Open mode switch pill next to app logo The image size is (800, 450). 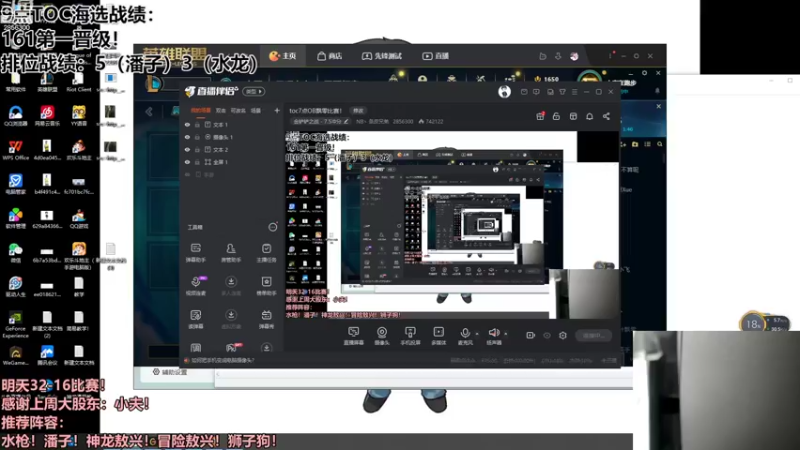(254, 91)
